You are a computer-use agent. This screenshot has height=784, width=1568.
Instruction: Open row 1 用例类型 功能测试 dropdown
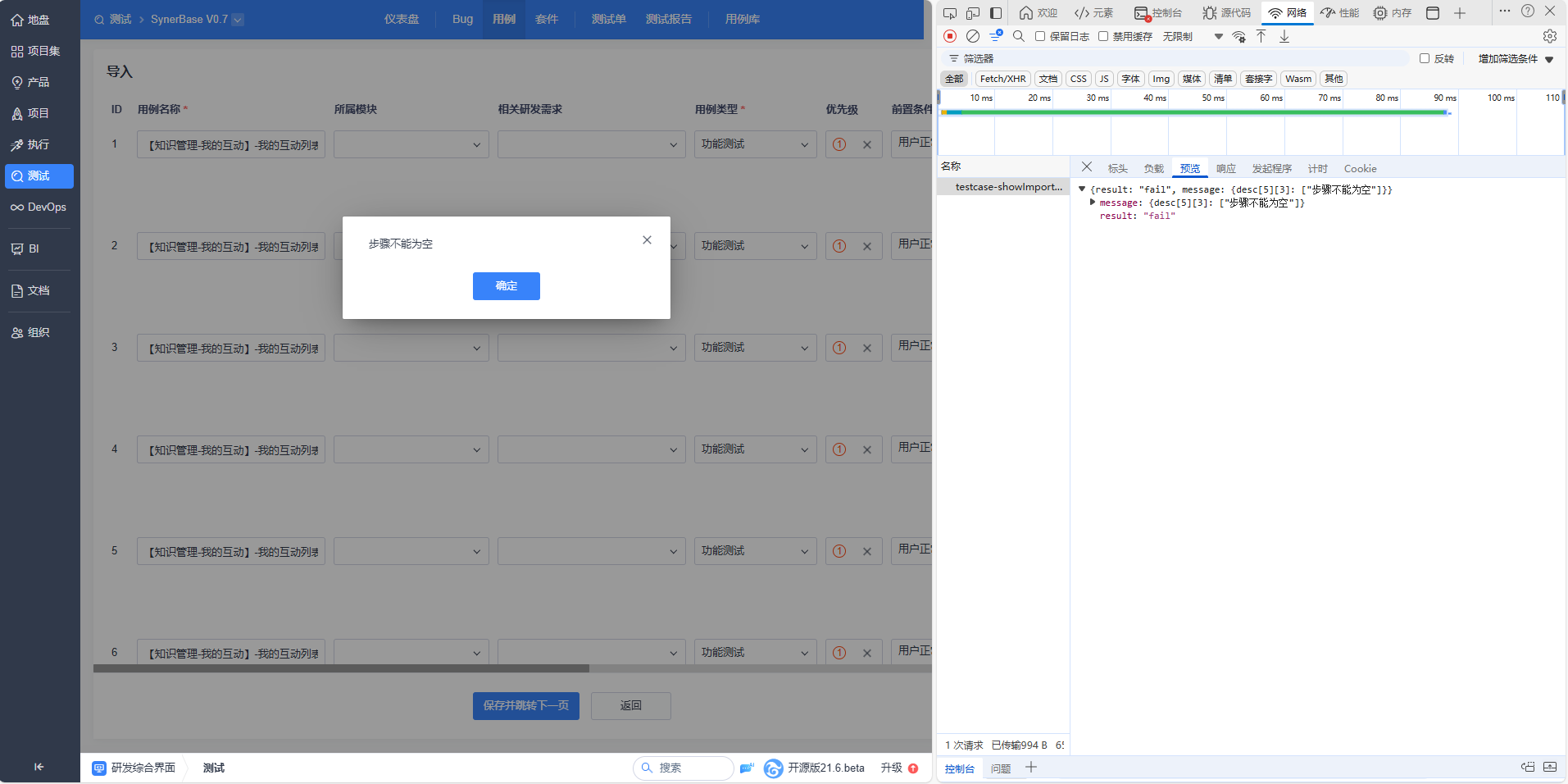[756, 144]
